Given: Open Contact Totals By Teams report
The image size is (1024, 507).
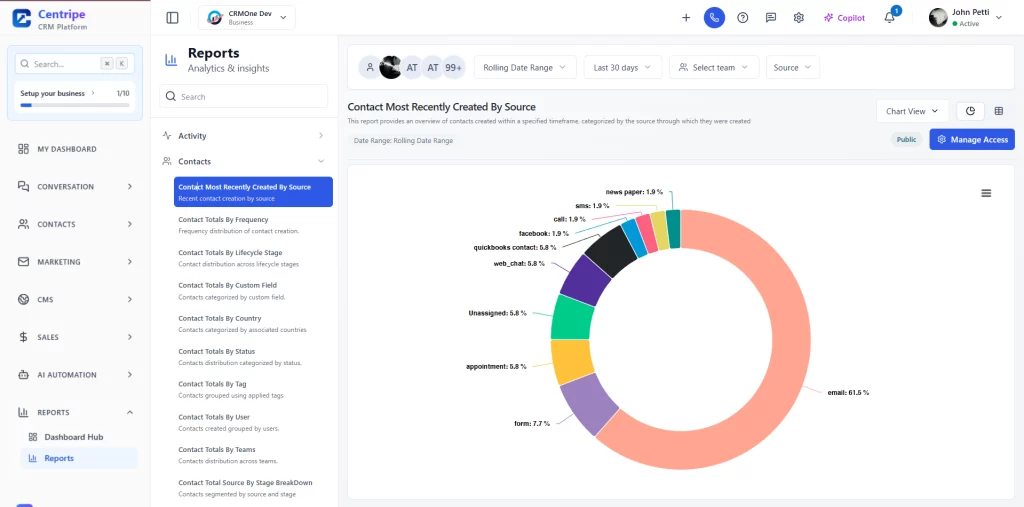Looking at the screenshot, I should pos(253,455).
